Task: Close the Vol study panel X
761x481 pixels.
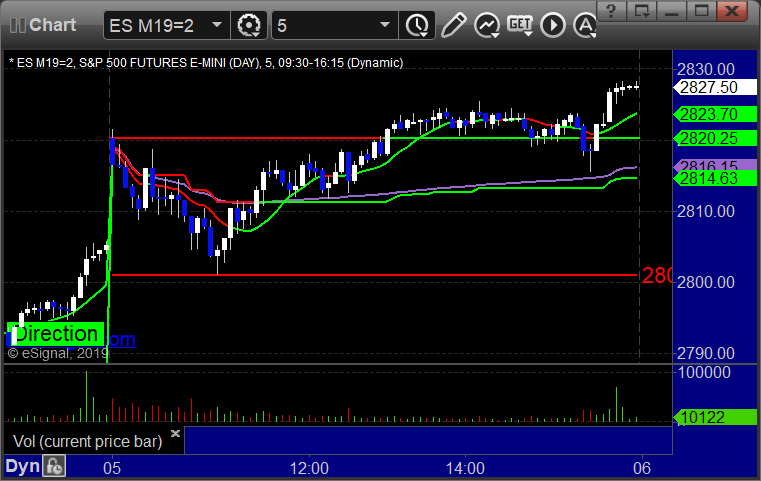Action: click(x=175, y=433)
